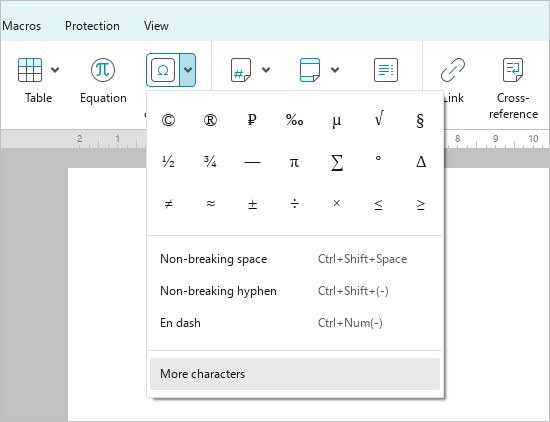The height and width of the screenshot is (422, 550).
Task: Insert the plus-minus symbol ±
Action: coord(252,204)
